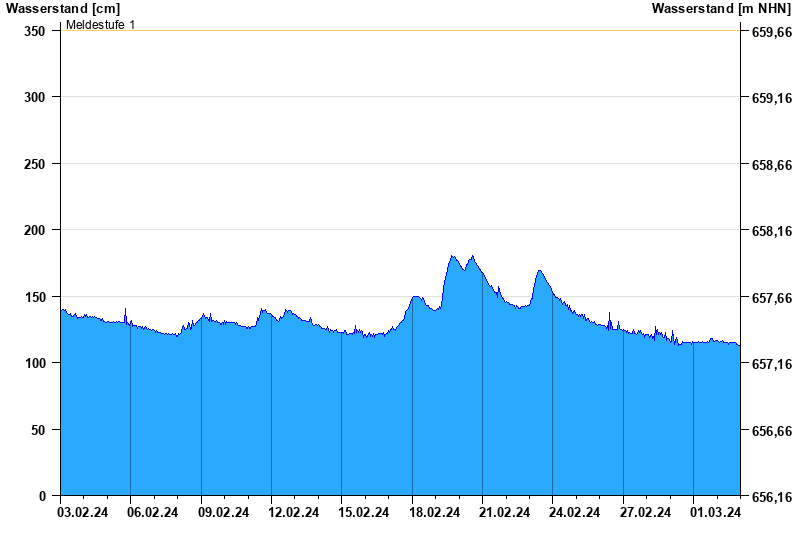Click the 27.02.24 date label
The image size is (800, 550).
point(646,513)
